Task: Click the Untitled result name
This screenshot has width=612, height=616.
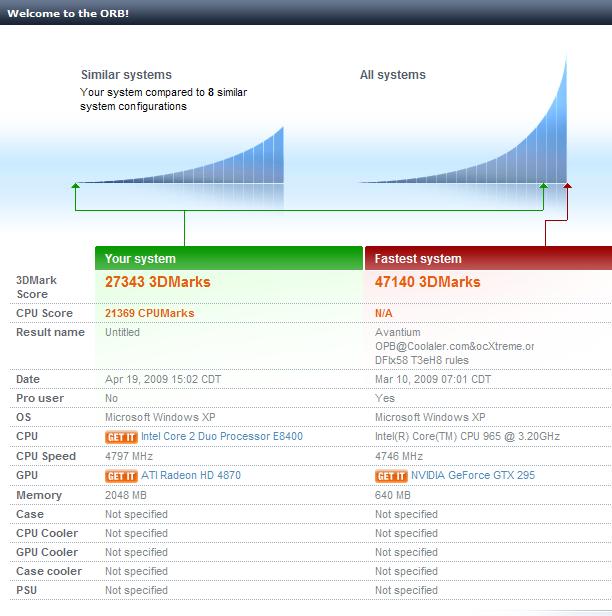Action: pyautogui.click(x=122, y=332)
